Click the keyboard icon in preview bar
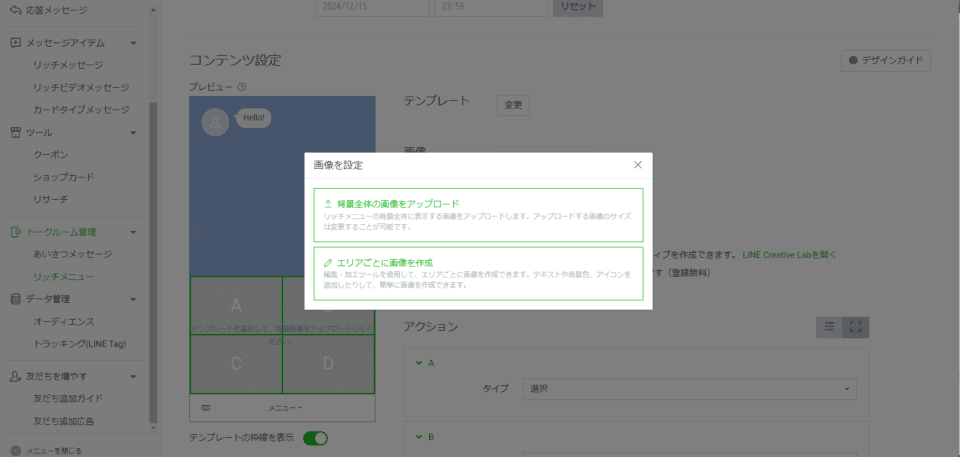 (x=206, y=407)
